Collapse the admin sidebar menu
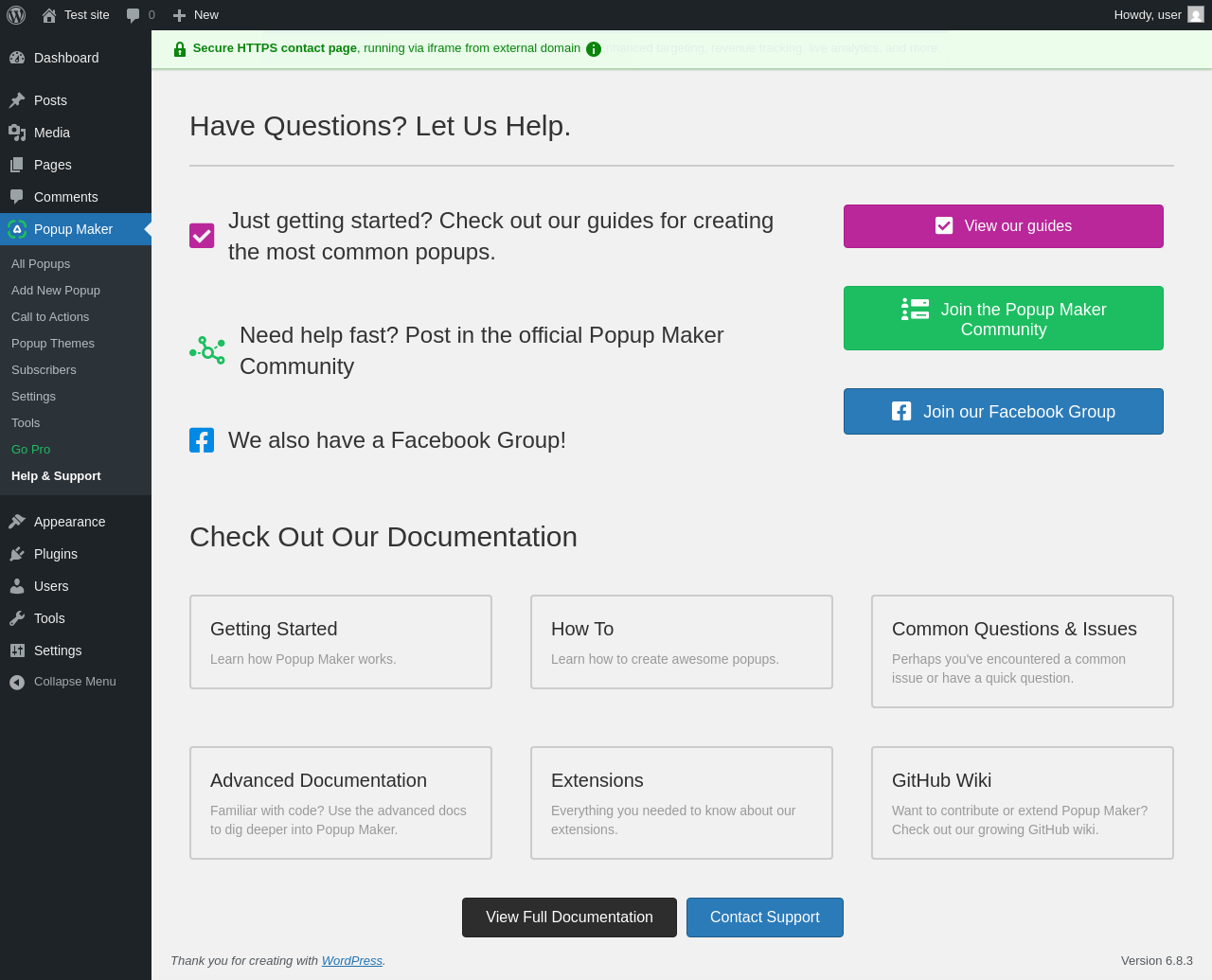 (76, 682)
